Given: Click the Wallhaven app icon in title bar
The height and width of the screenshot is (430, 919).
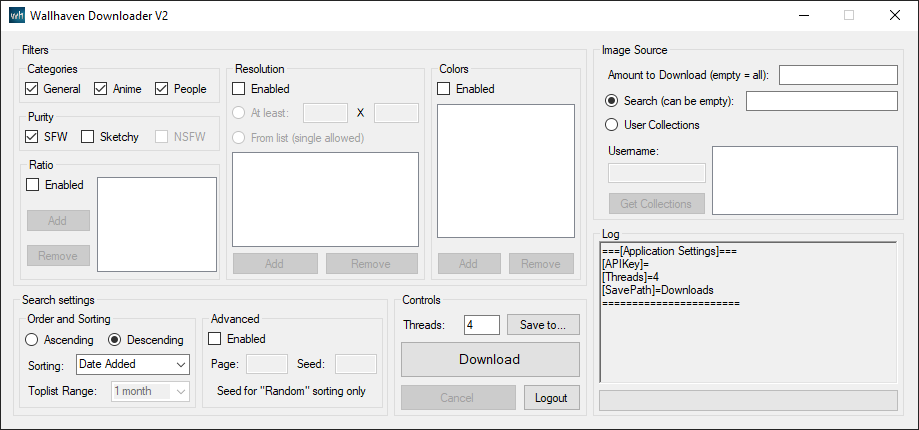Looking at the screenshot, I should click(17, 16).
